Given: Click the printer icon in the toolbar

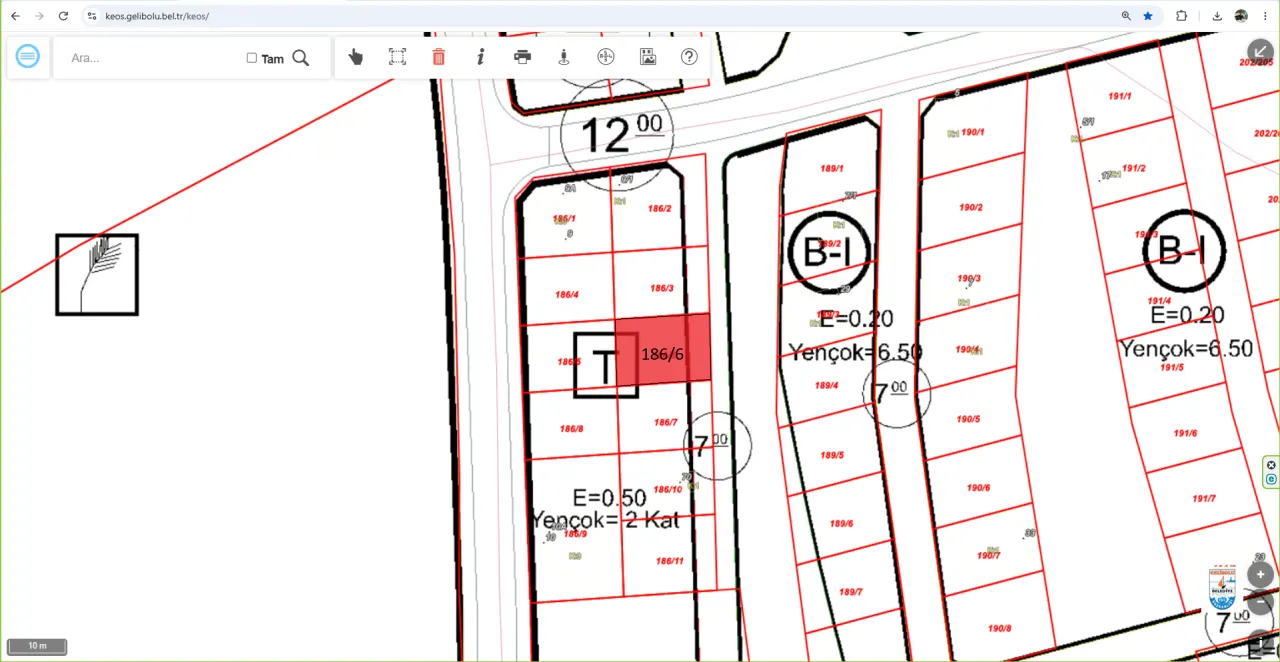Looking at the screenshot, I should (x=522, y=57).
